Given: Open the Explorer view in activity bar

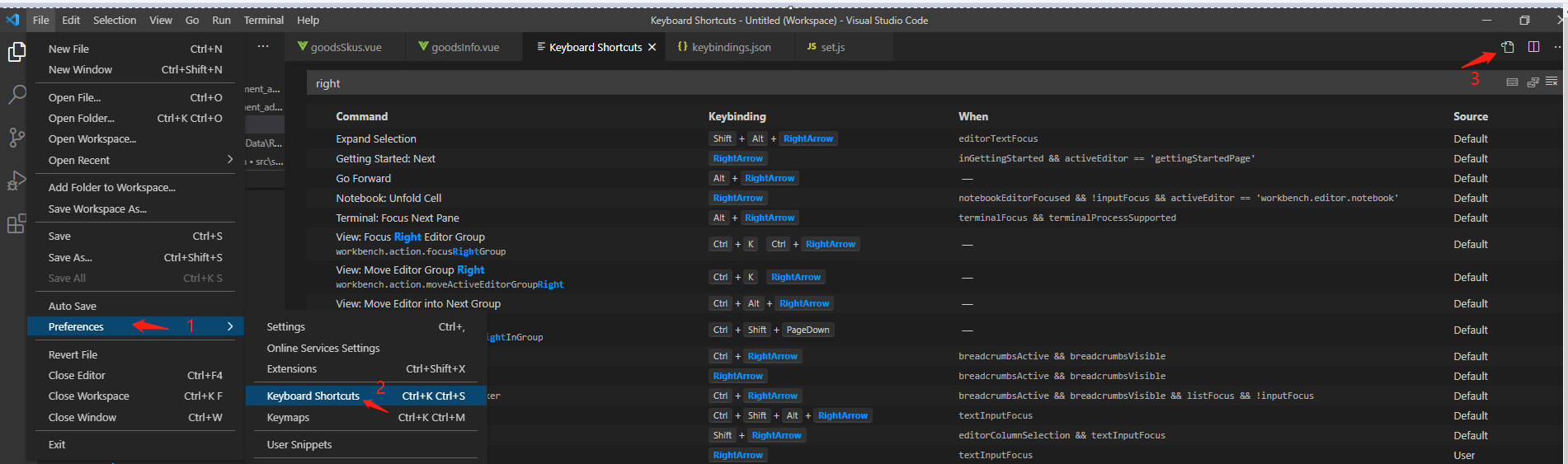Looking at the screenshot, I should tap(16, 53).
